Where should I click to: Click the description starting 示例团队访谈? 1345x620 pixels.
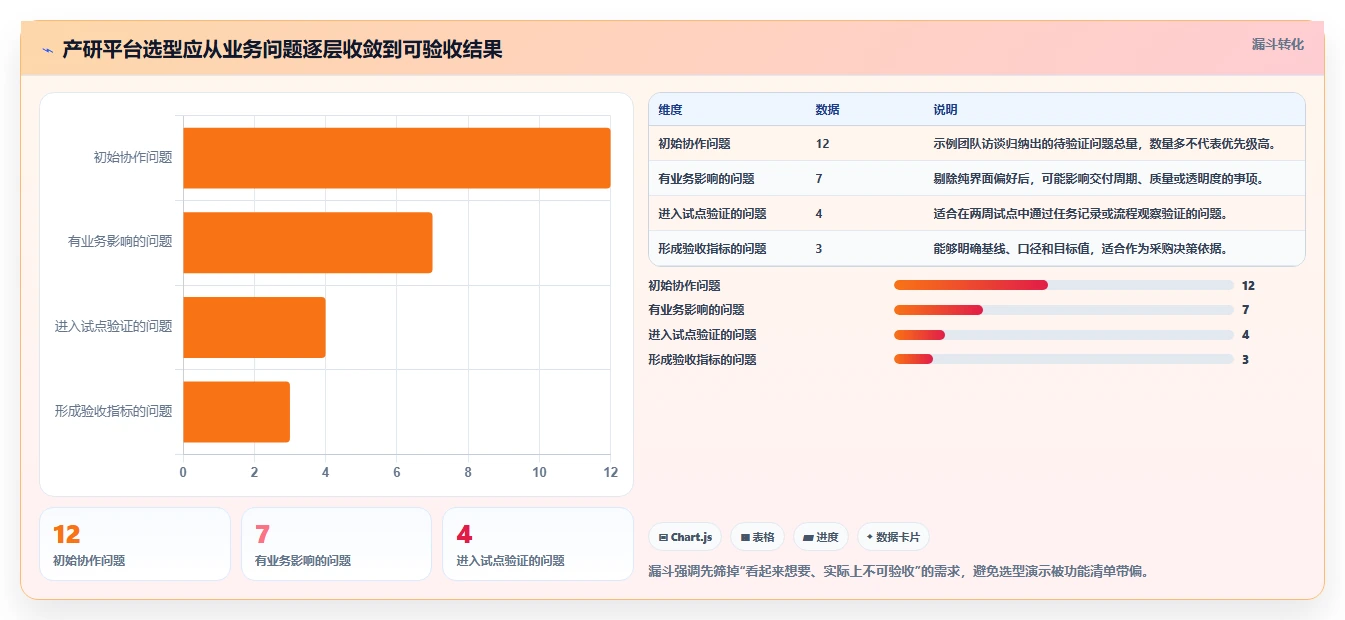point(1105,144)
